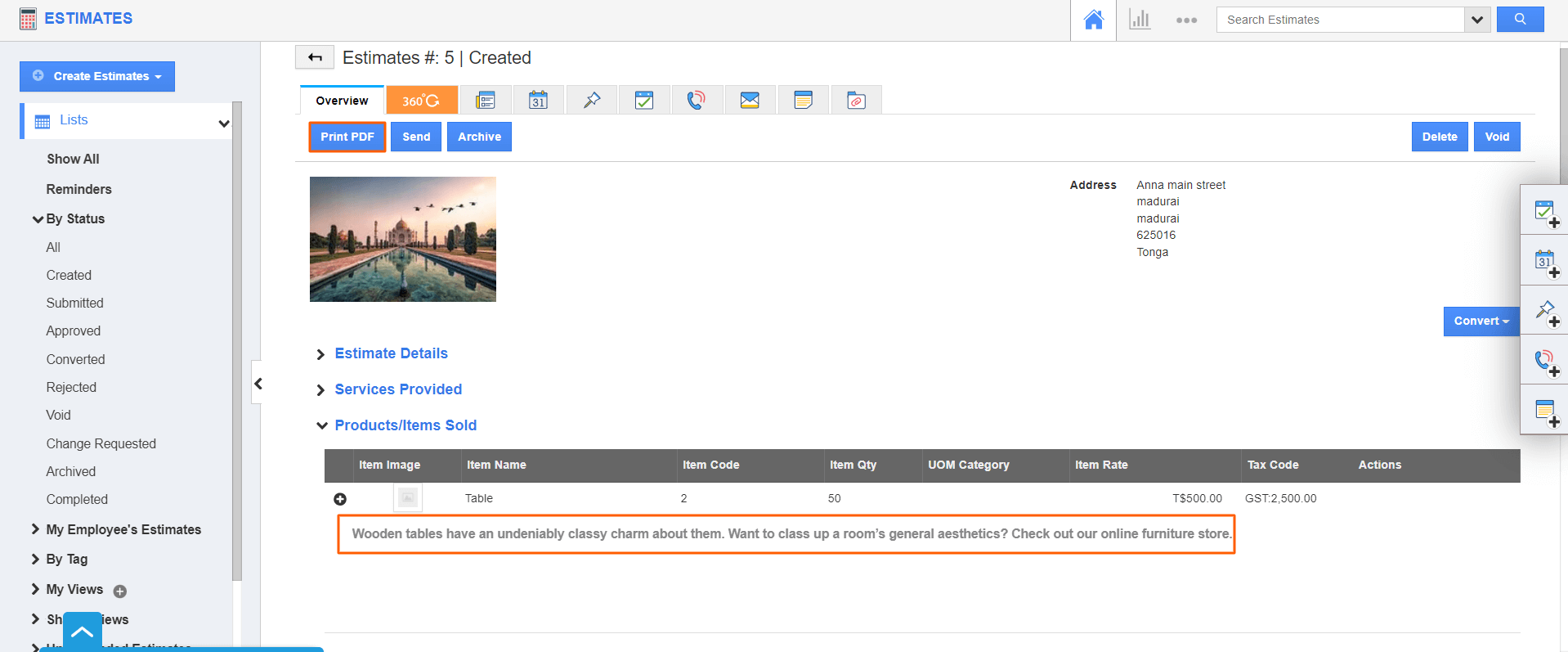Collapse the left sidebar panel arrow
Viewport: 1568px width, 652px height.
coord(258,383)
